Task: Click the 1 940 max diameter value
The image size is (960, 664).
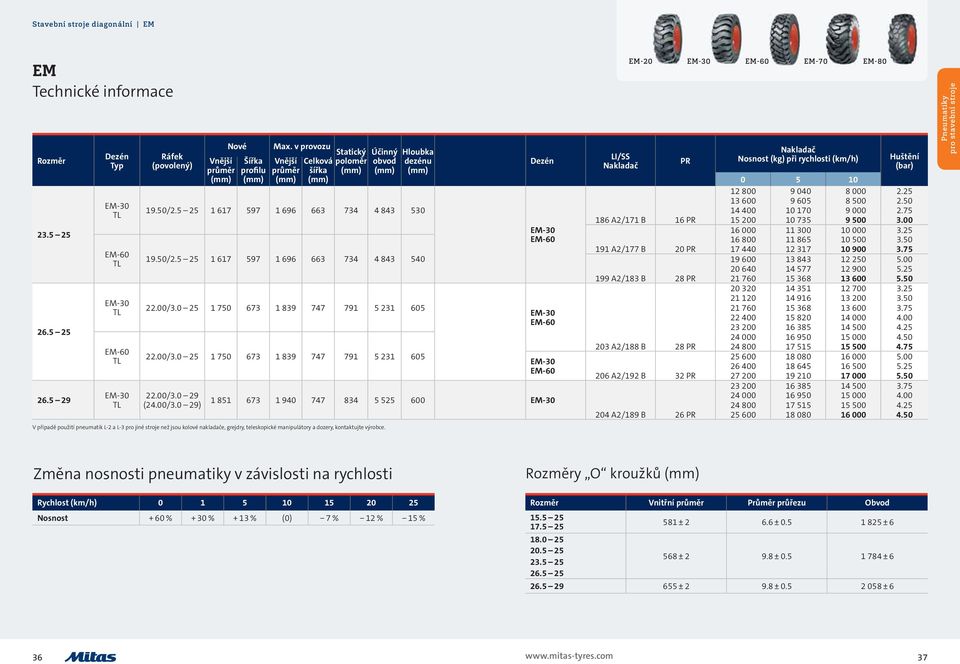Action: pyautogui.click(x=285, y=400)
